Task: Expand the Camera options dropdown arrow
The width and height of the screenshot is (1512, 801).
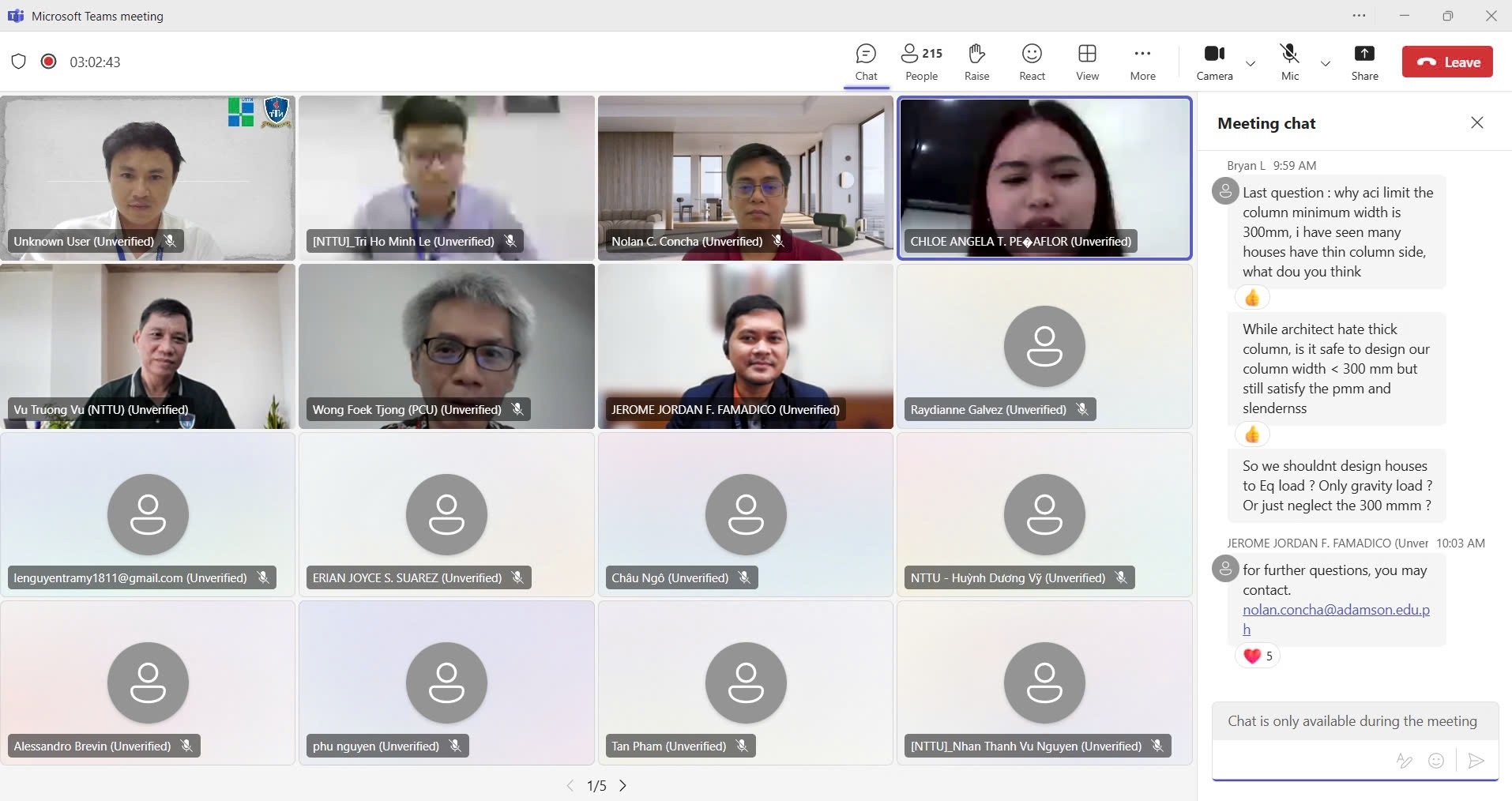Action: pos(1251,63)
